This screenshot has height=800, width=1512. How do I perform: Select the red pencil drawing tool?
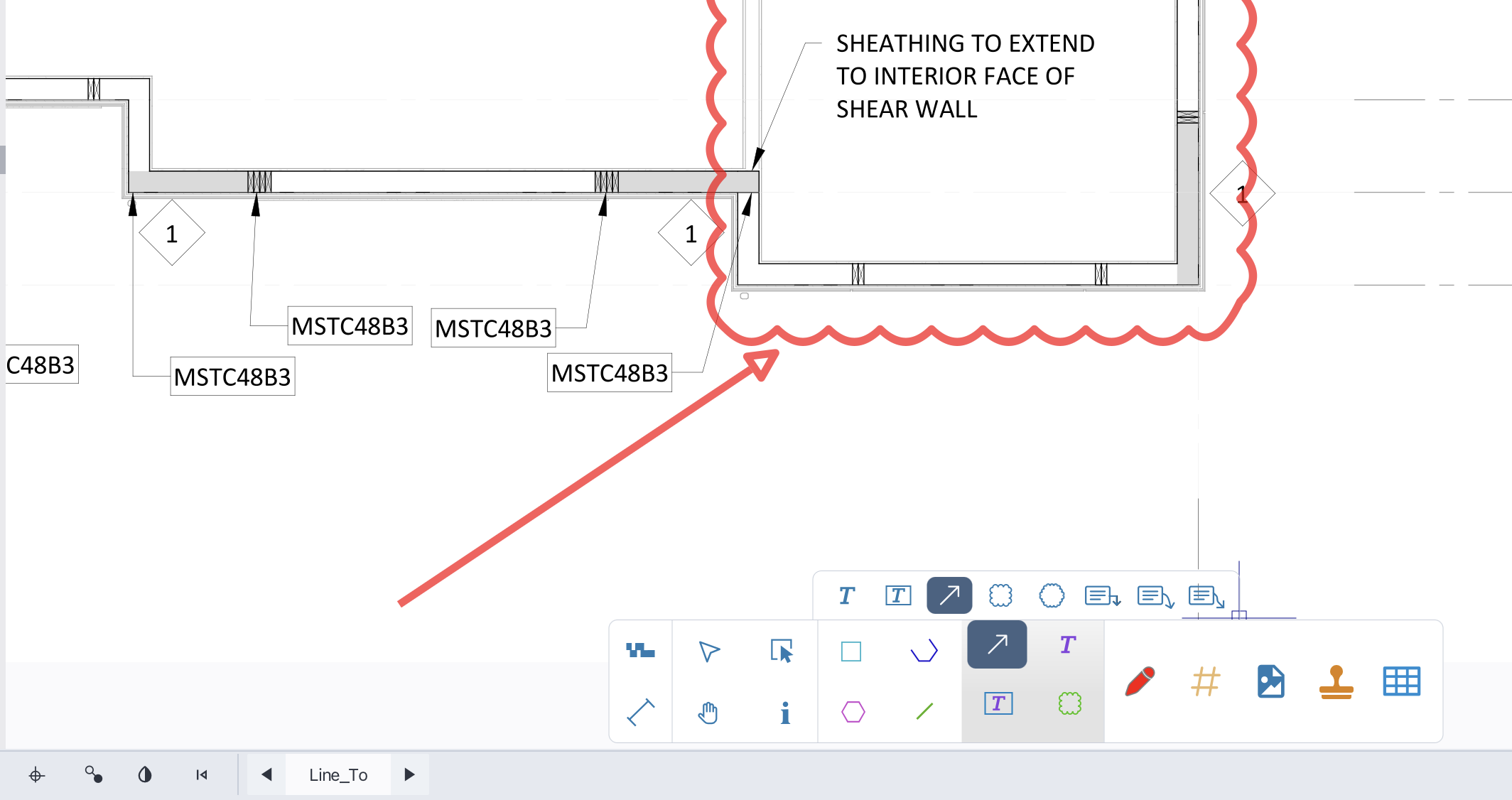1140,682
